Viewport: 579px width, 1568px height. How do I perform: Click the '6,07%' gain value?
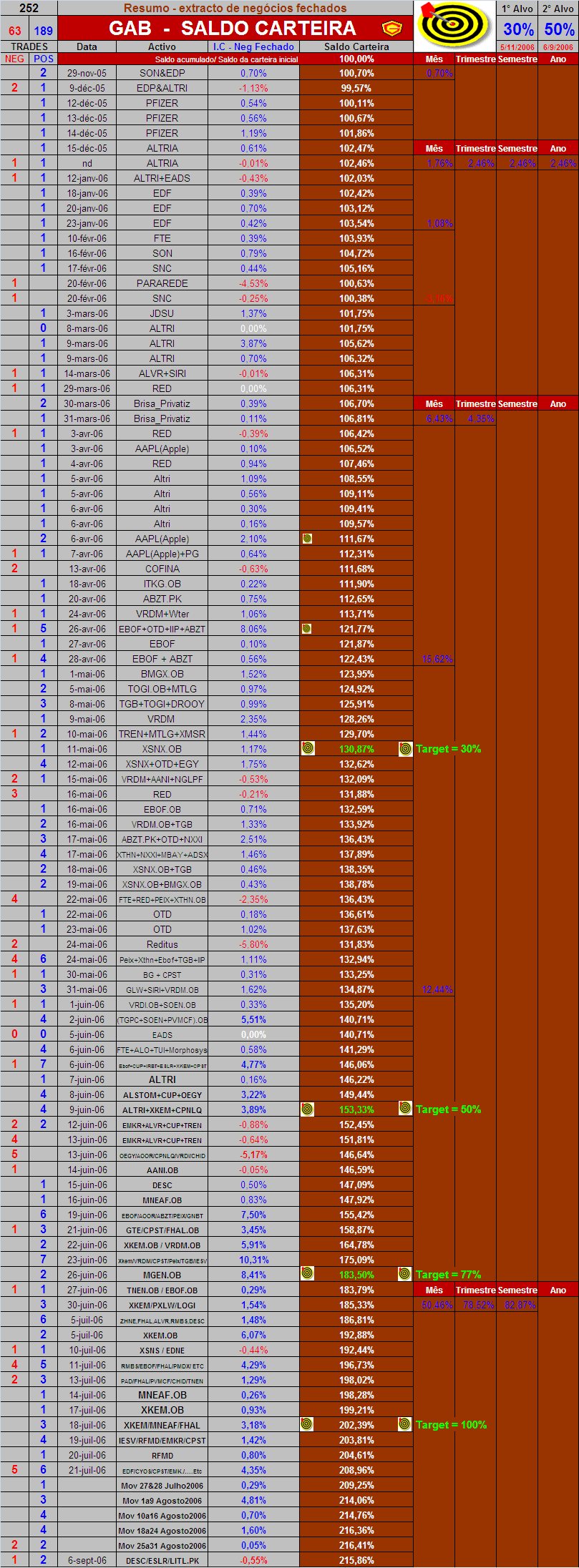(x=253, y=1335)
